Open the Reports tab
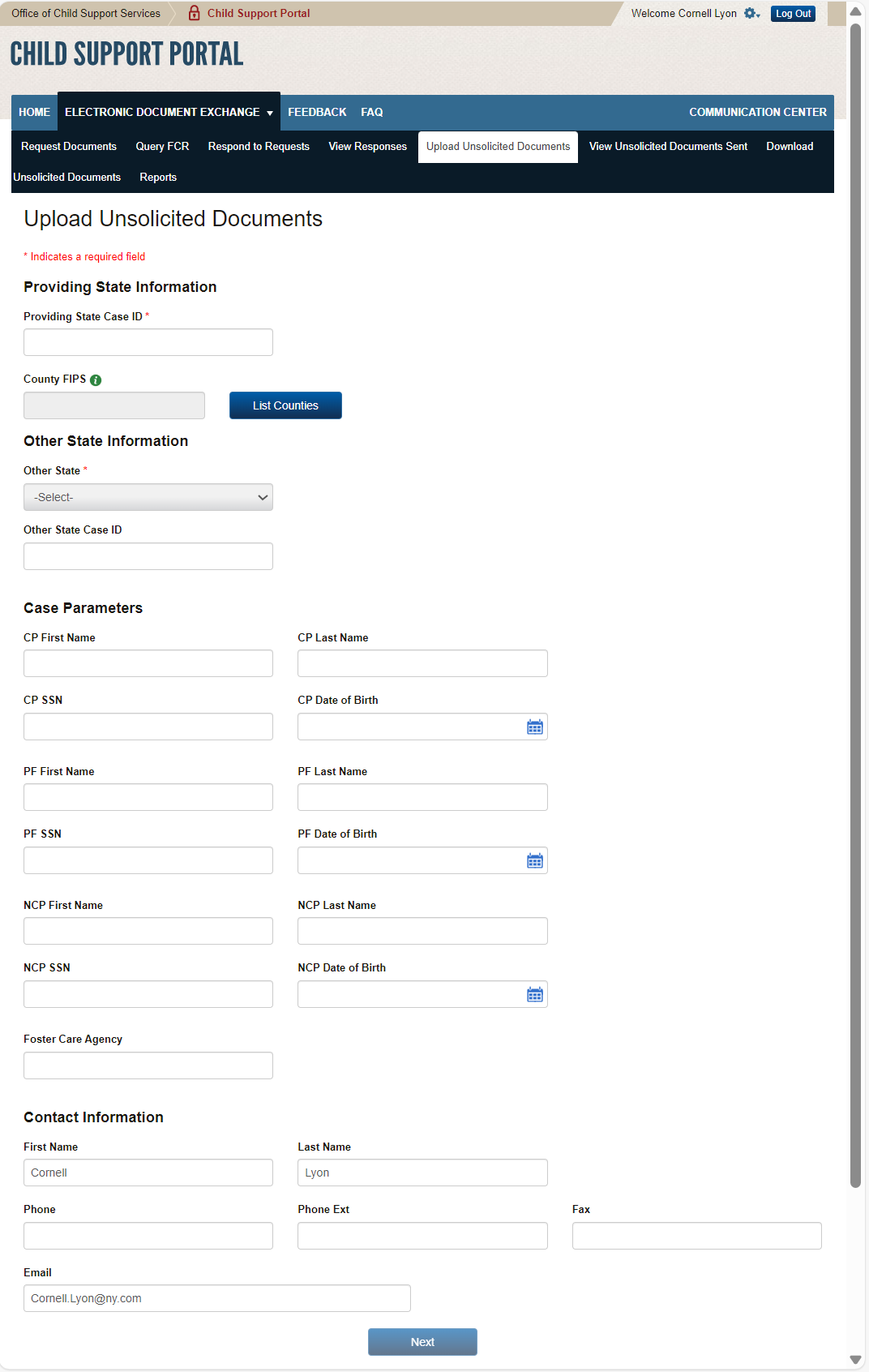The width and height of the screenshot is (869, 1372). click(158, 178)
